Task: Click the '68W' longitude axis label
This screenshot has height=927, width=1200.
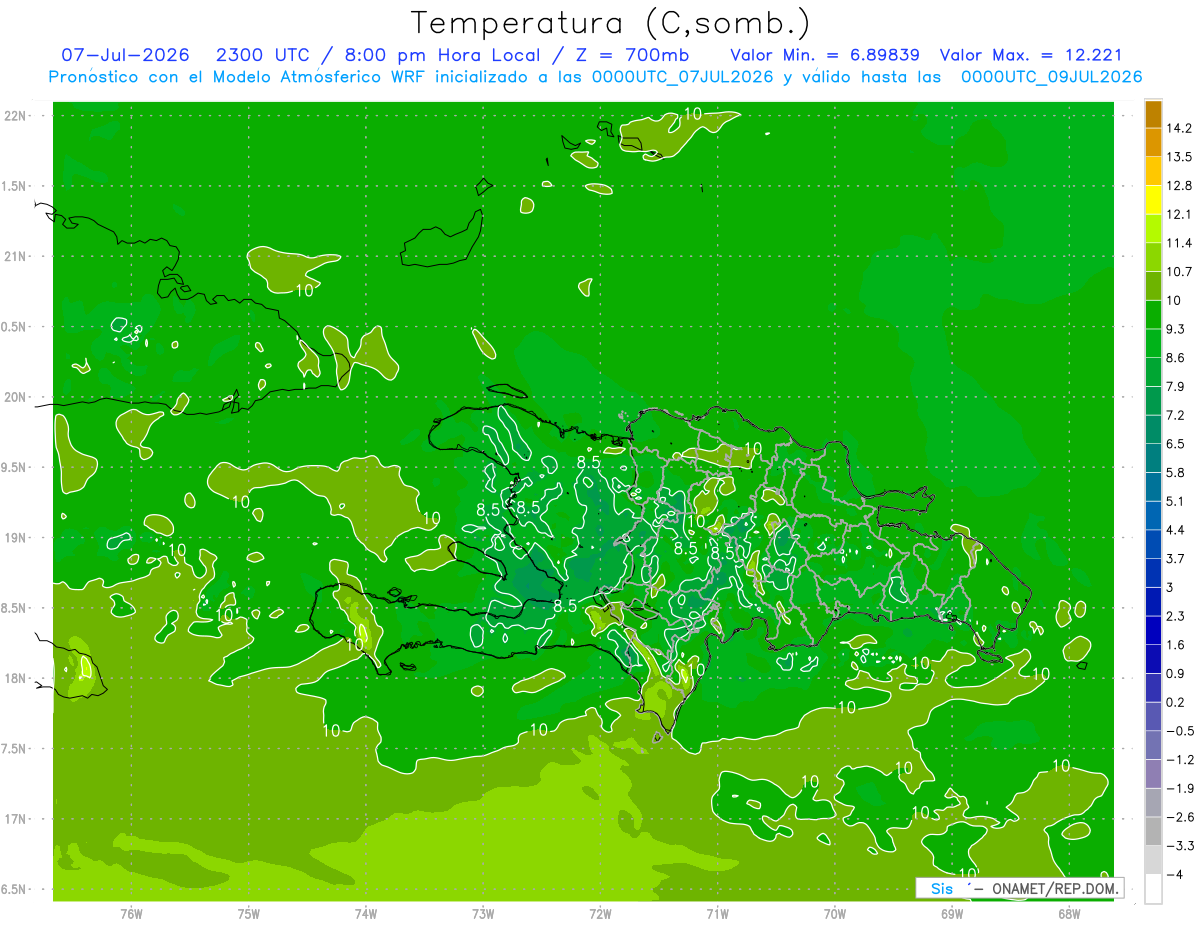Action: pos(1069,914)
